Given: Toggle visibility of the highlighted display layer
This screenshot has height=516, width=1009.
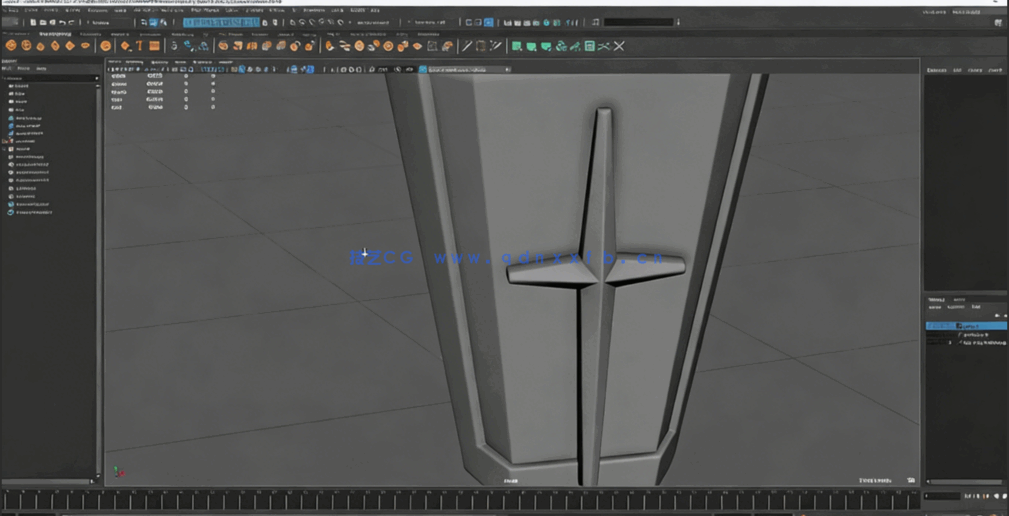Looking at the screenshot, I should [931, 326].
